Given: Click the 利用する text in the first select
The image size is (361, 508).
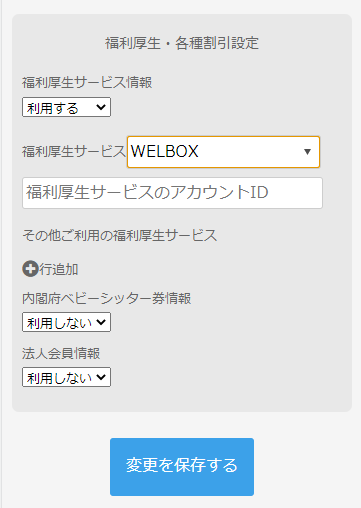Looking at the screenshot, I should tap(53, 108).
